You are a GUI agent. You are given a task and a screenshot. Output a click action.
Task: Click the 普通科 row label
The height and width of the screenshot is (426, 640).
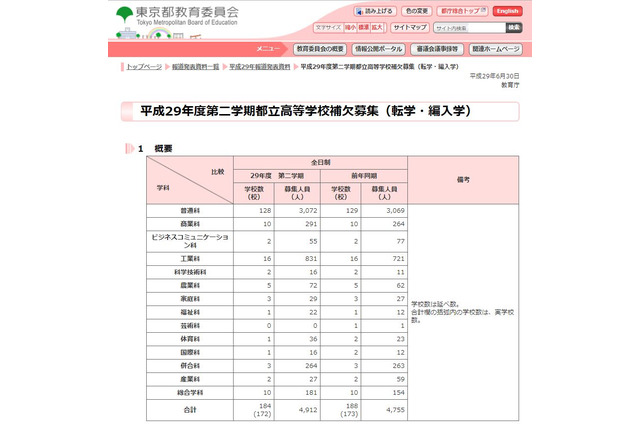pos(190,211)
